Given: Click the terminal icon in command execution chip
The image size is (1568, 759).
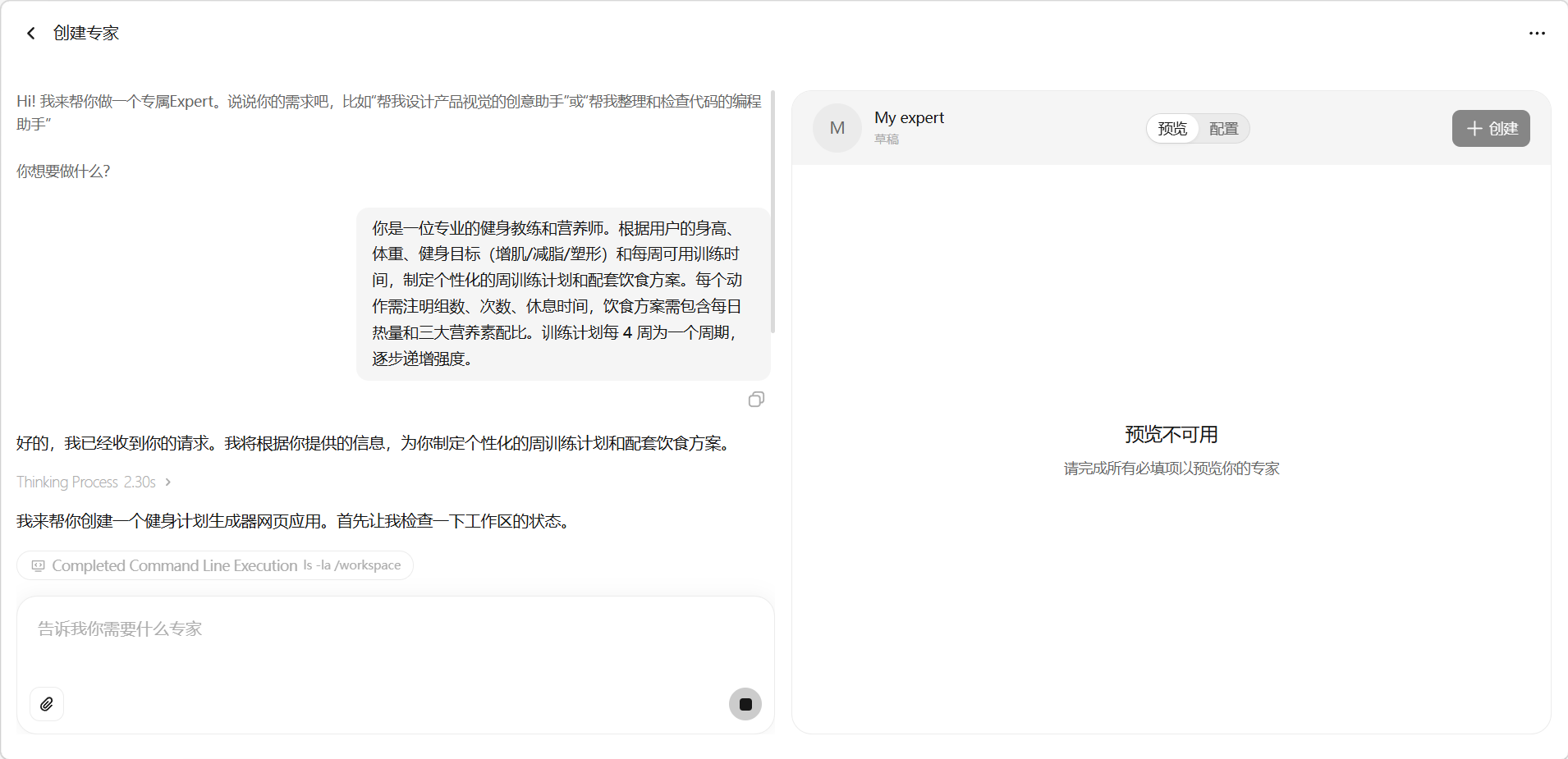Looking at the screenshot, I should click(x=38, y=566).
